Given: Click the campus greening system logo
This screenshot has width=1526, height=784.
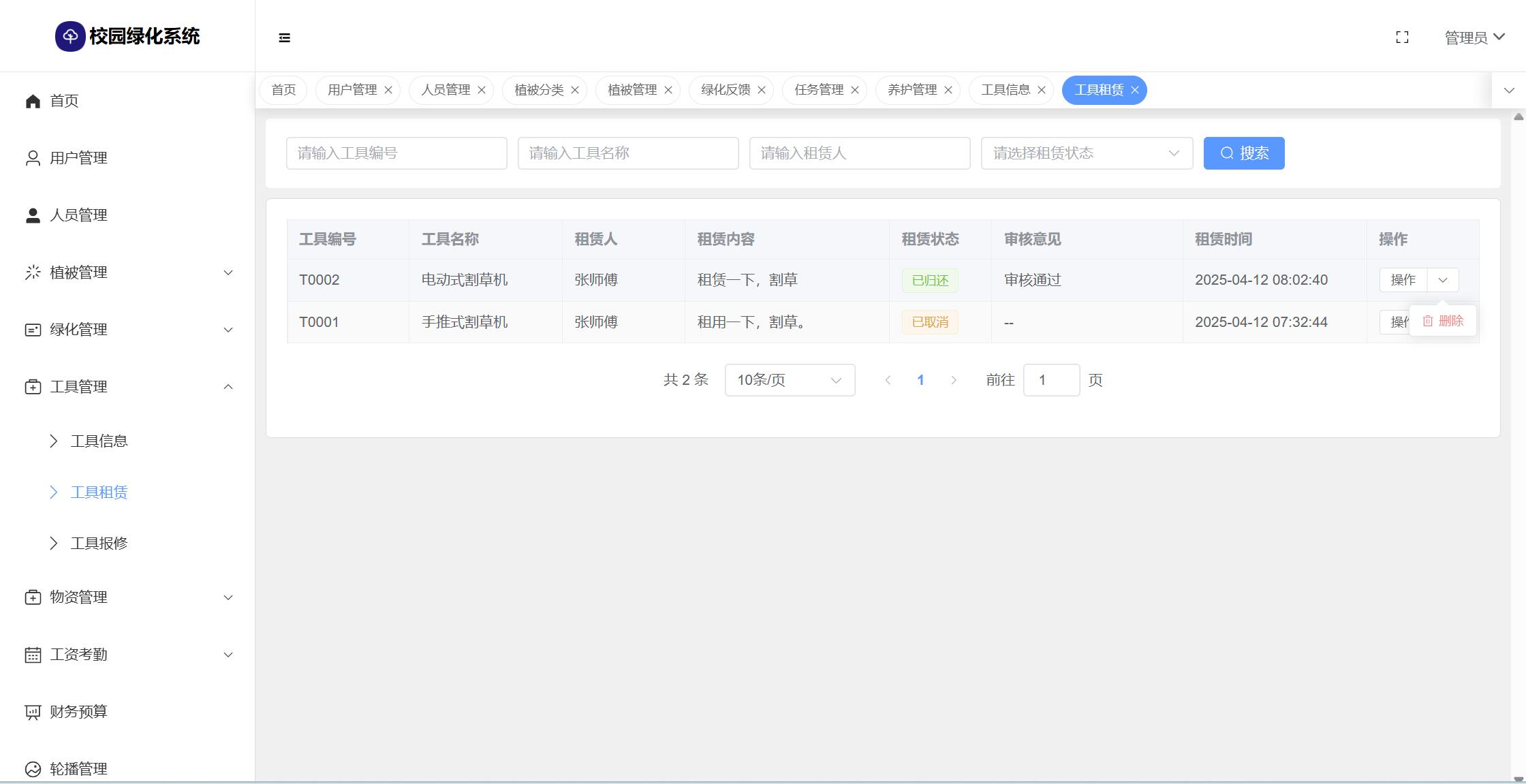Looking at the screenshot, I should point(70,36).
